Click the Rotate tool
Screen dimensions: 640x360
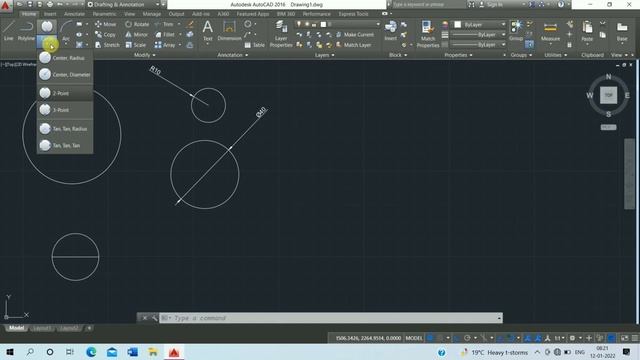click(x=137, y=24)
